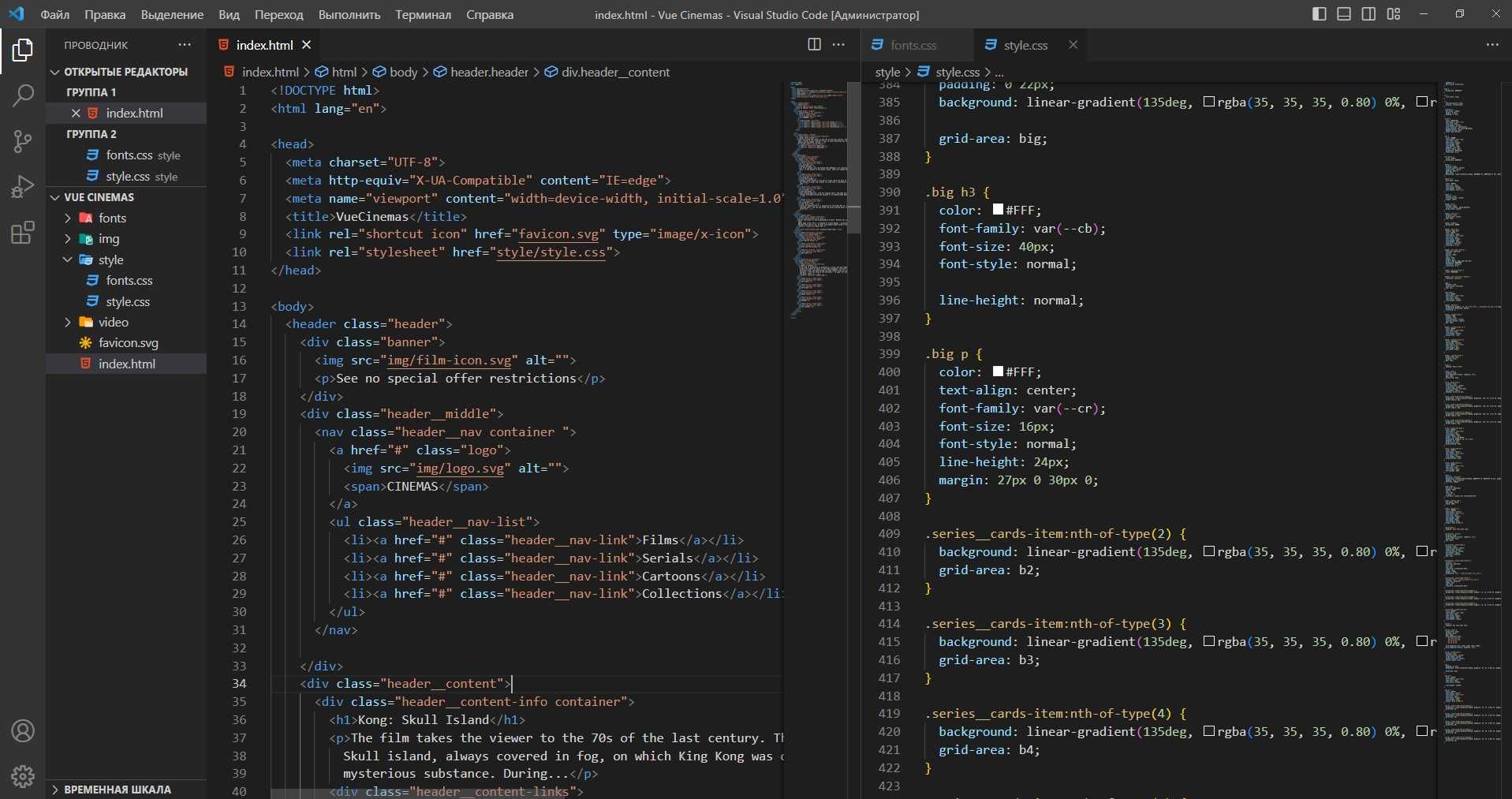Open more actions for right editor group
Viewport: 1512px width, 799px height.
(x=1492, y=44)
